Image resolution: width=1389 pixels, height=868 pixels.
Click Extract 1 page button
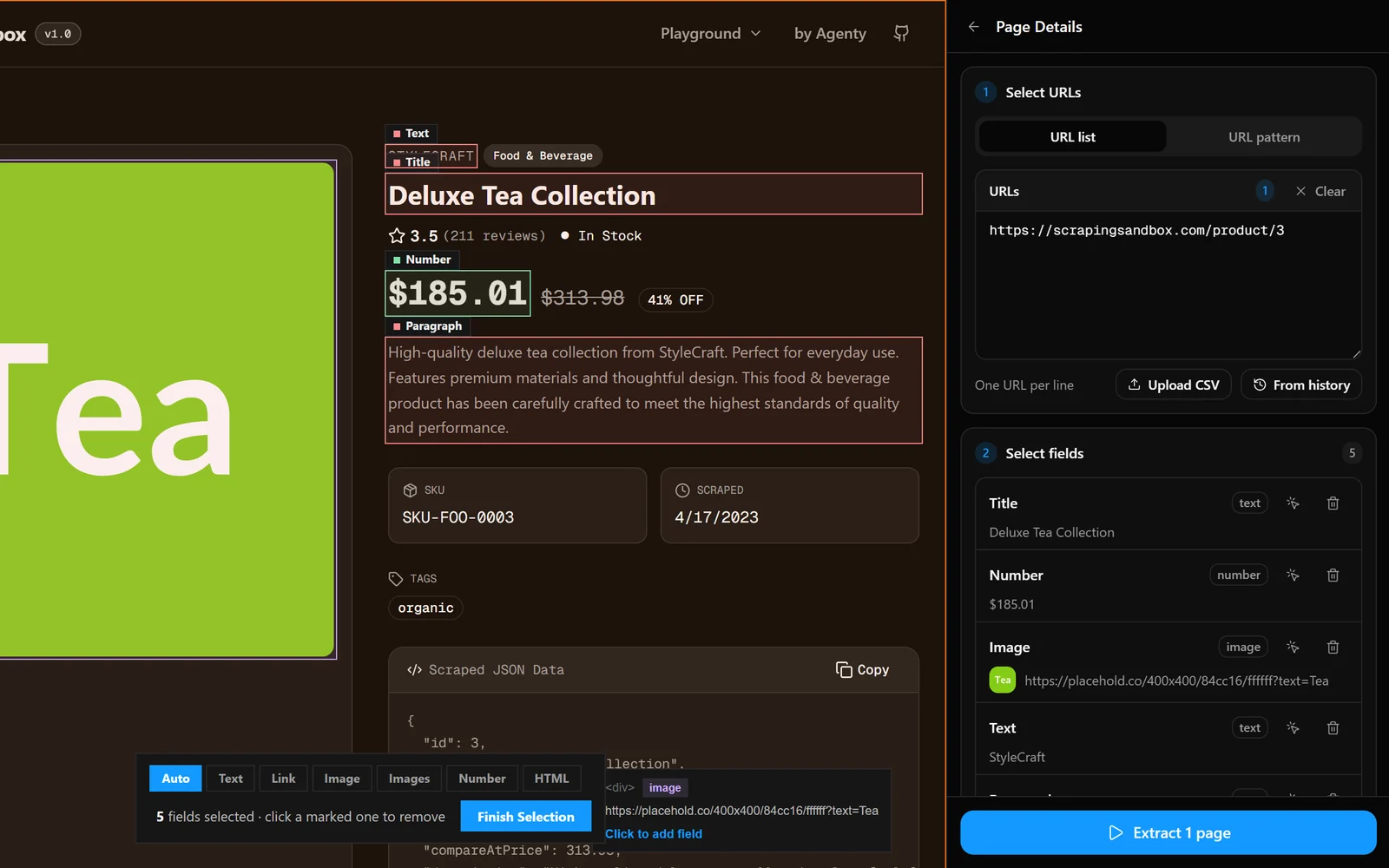pos(1168,833)
